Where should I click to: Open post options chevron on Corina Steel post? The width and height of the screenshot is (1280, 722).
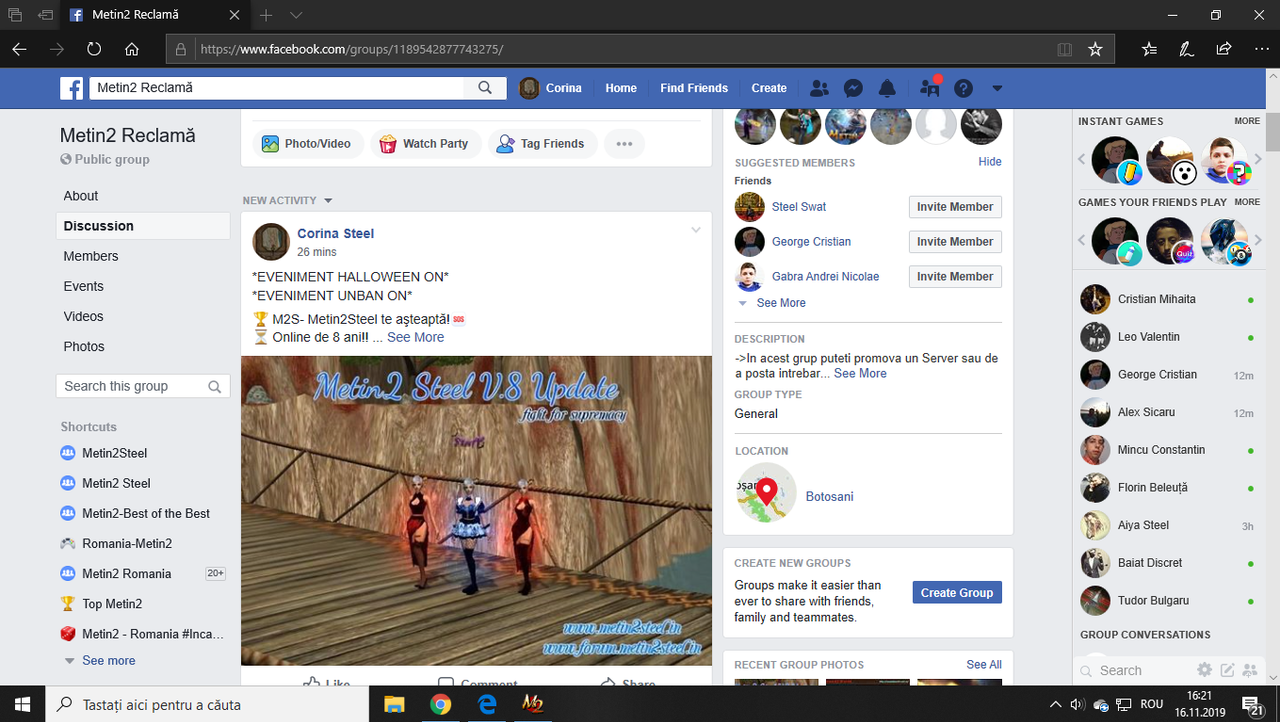point(696,231)
